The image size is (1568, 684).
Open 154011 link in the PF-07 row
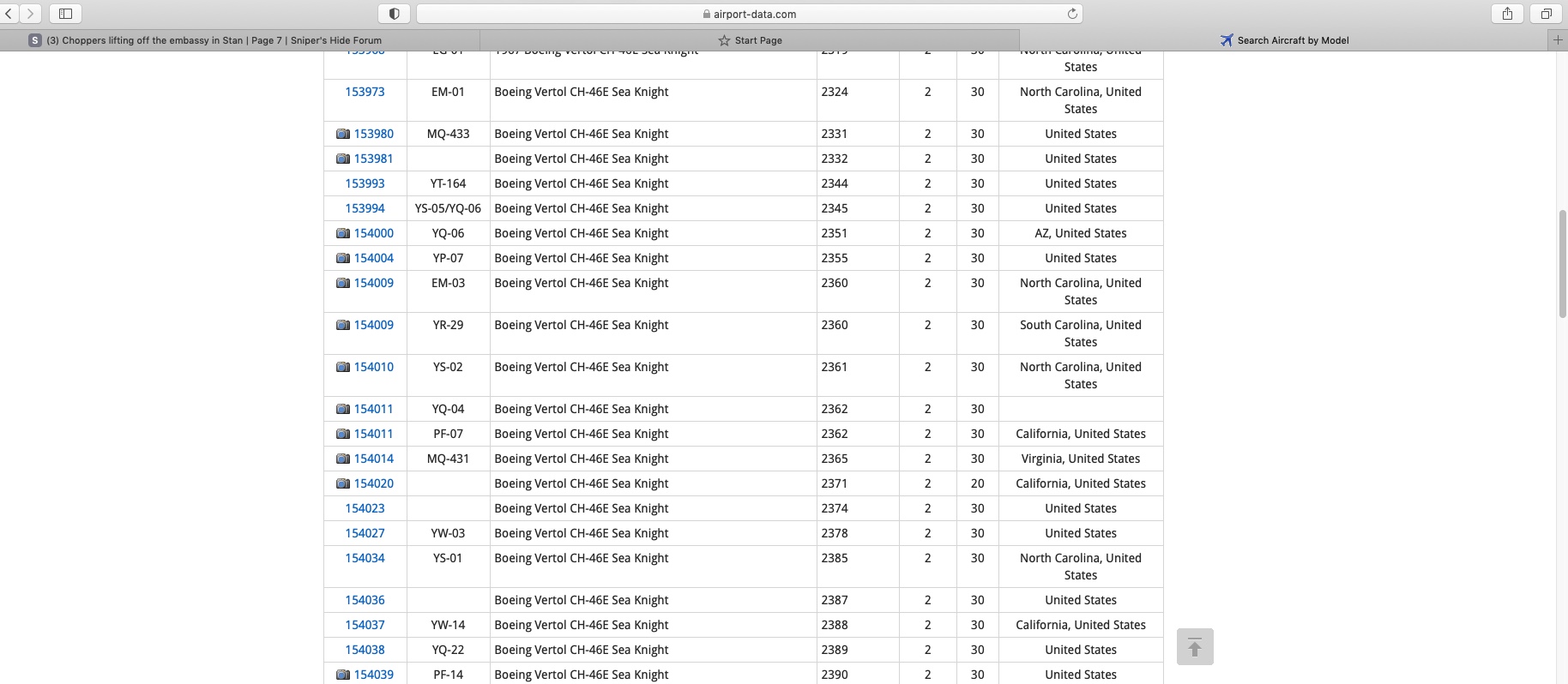pos(374,434)
